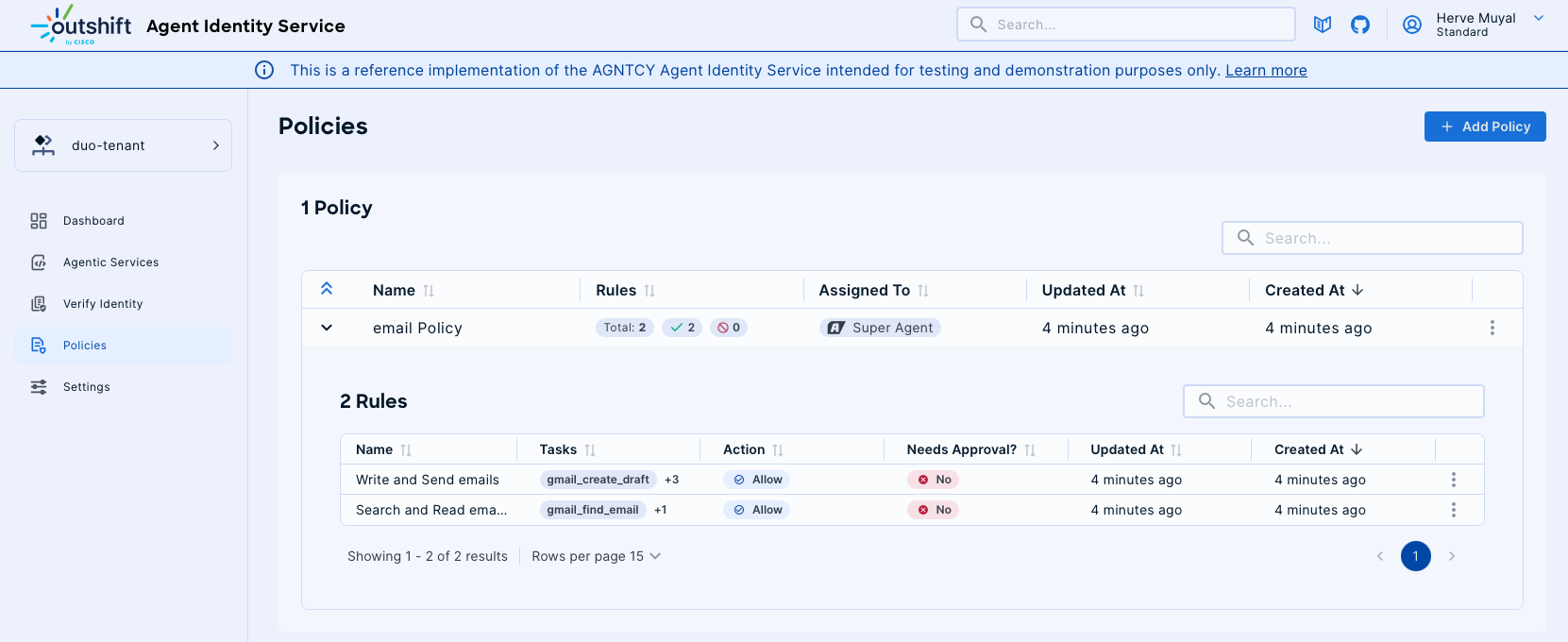
Task: Click the gmail_find_email task tag
Action: tap(593, 510)
